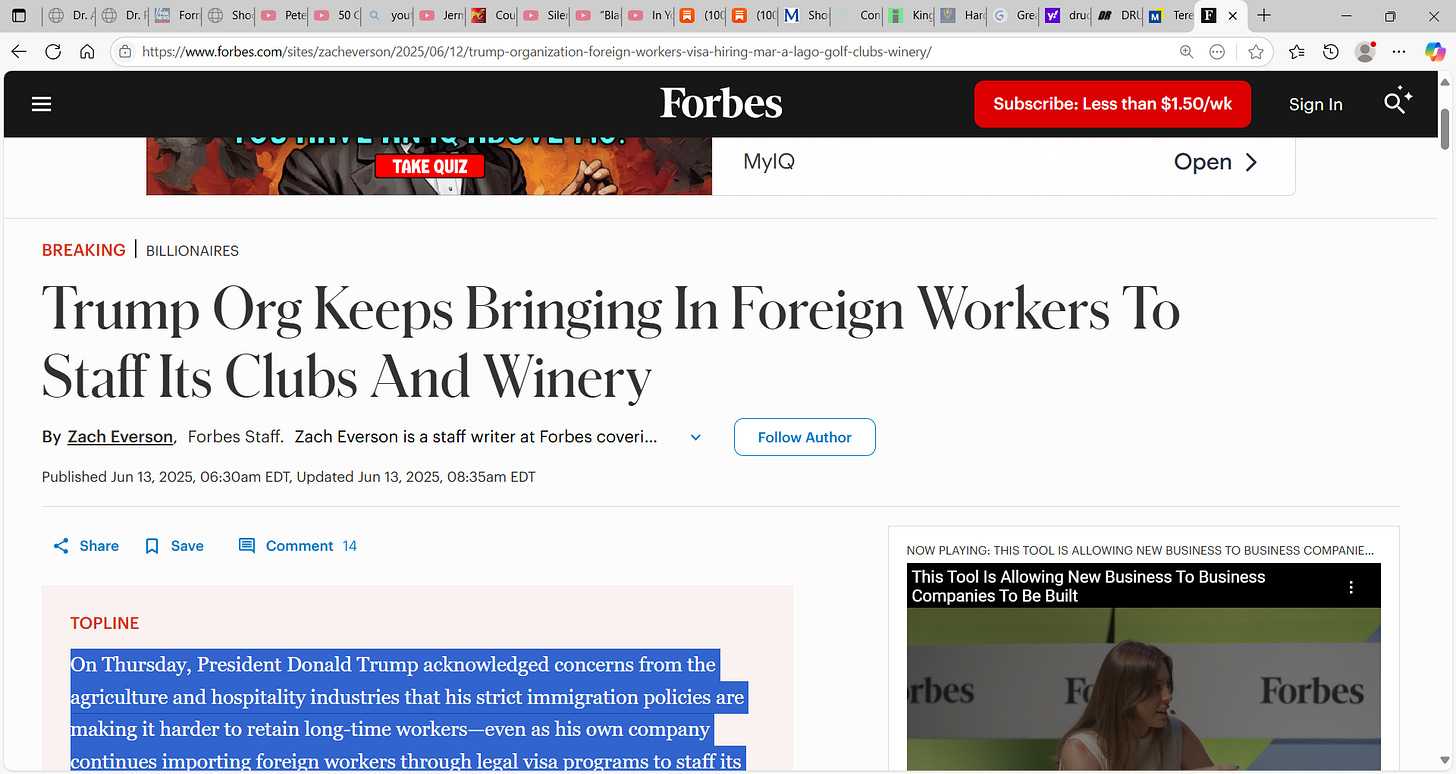Open video options three-dot menu
Image resolution: width=1456 pixels, height=774 pixels.
click(1351, 588)
